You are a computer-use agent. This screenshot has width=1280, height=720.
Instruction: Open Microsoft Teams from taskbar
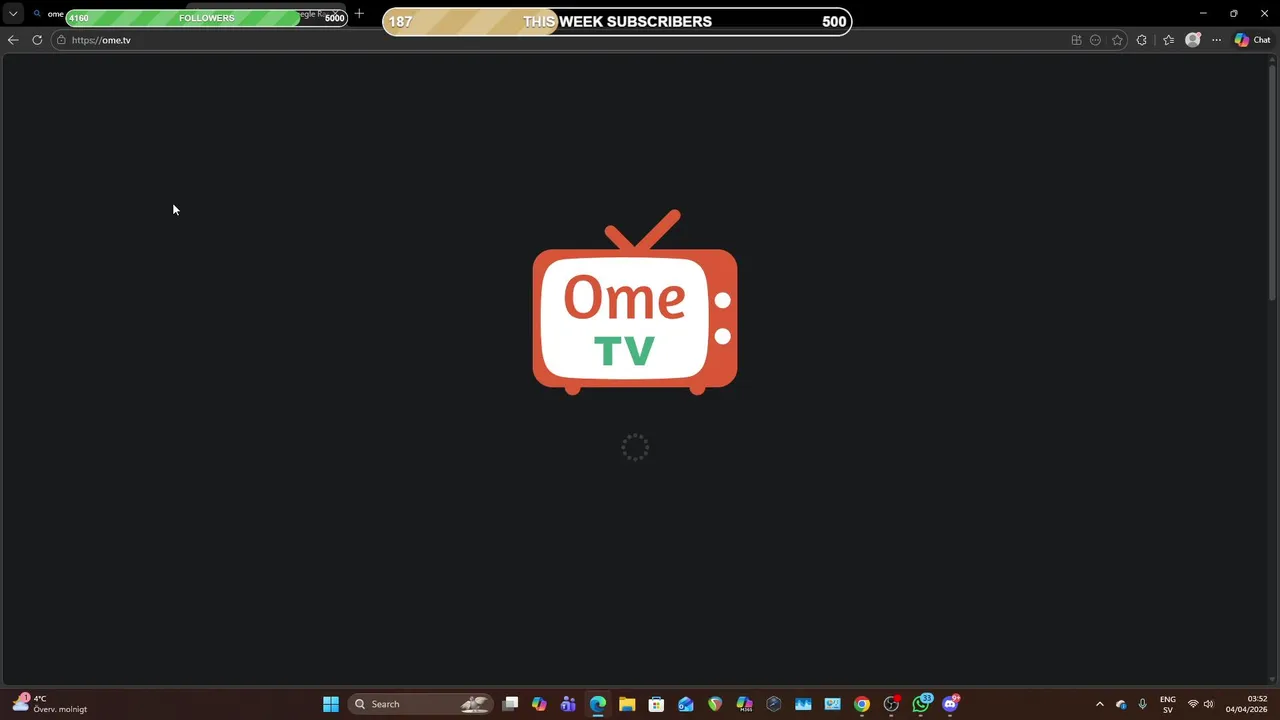[x=568, y=704]
